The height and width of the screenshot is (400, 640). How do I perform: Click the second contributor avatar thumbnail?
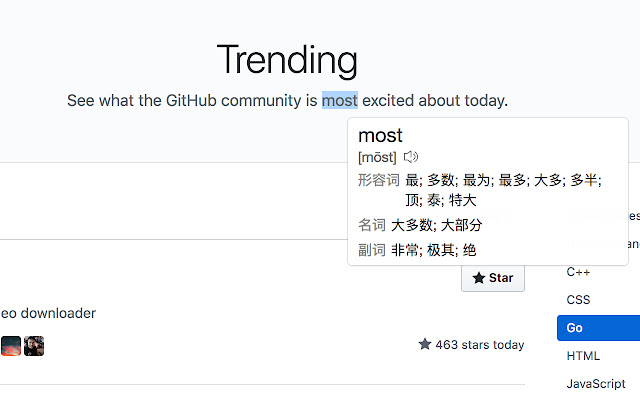click(x=34, y=346)
